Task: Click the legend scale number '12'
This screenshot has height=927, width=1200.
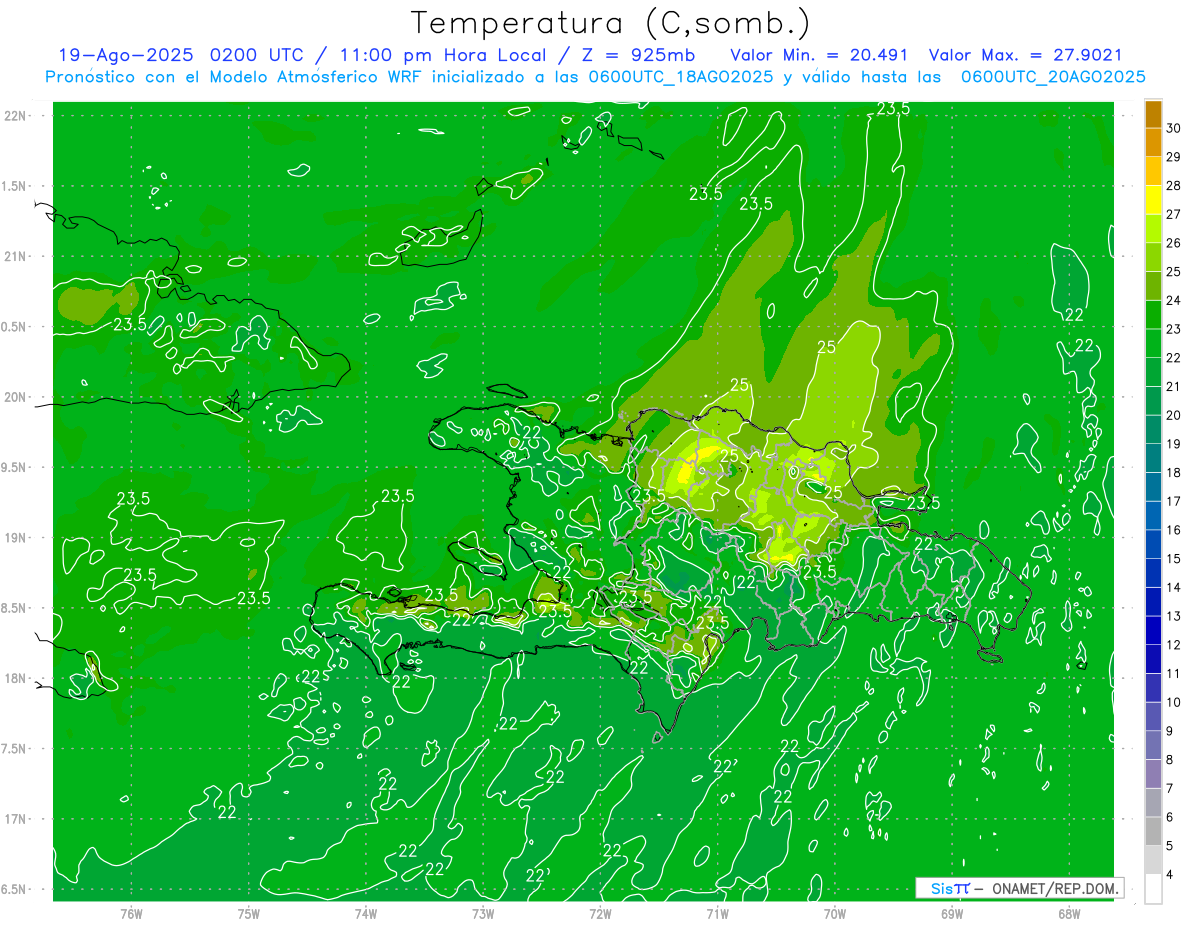Action: pyautogui.click(x=1174, y=645)
